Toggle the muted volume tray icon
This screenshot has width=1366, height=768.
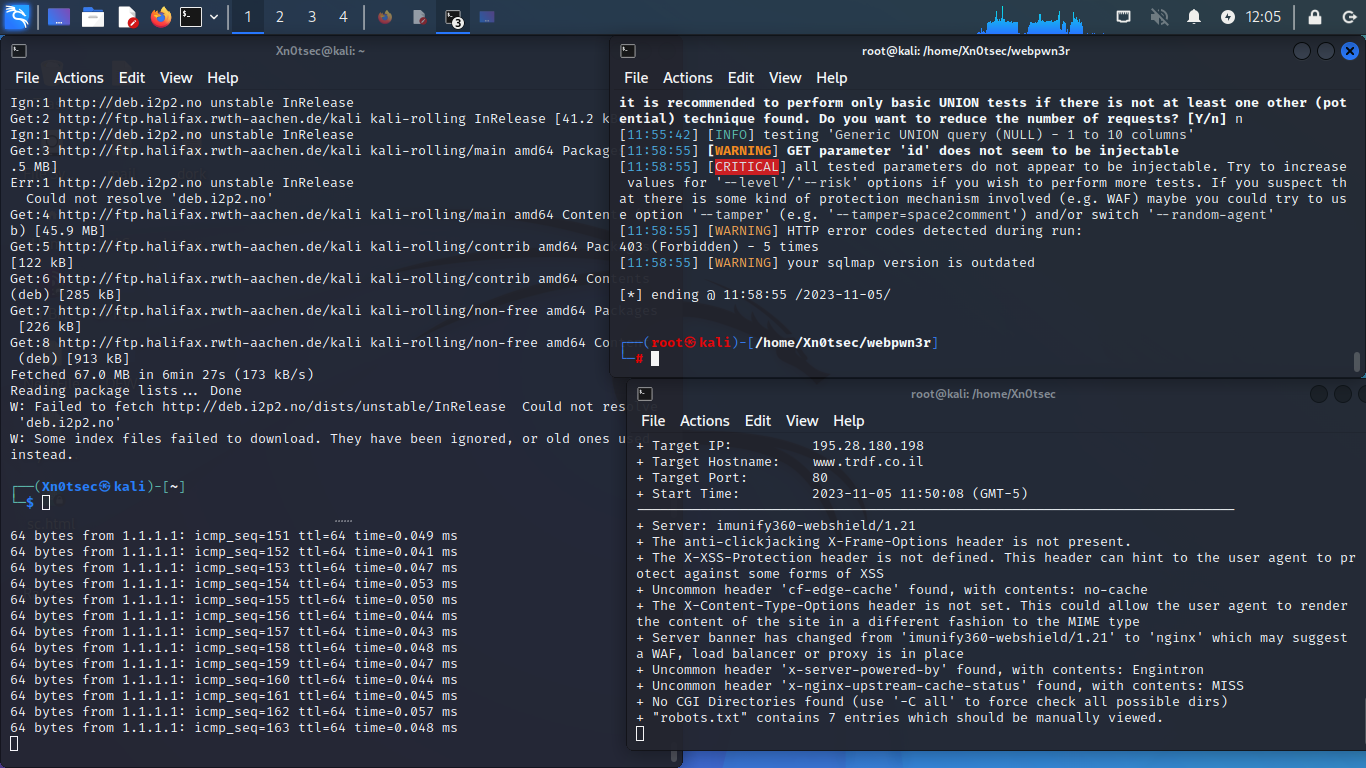click(x=1159, y=17)
